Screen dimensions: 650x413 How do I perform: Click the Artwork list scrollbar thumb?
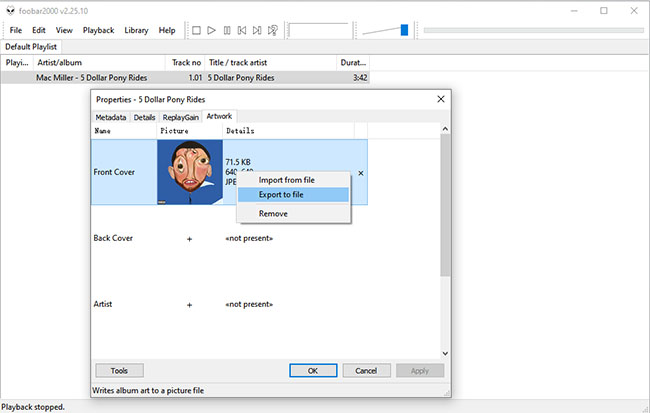coord(445,205)
